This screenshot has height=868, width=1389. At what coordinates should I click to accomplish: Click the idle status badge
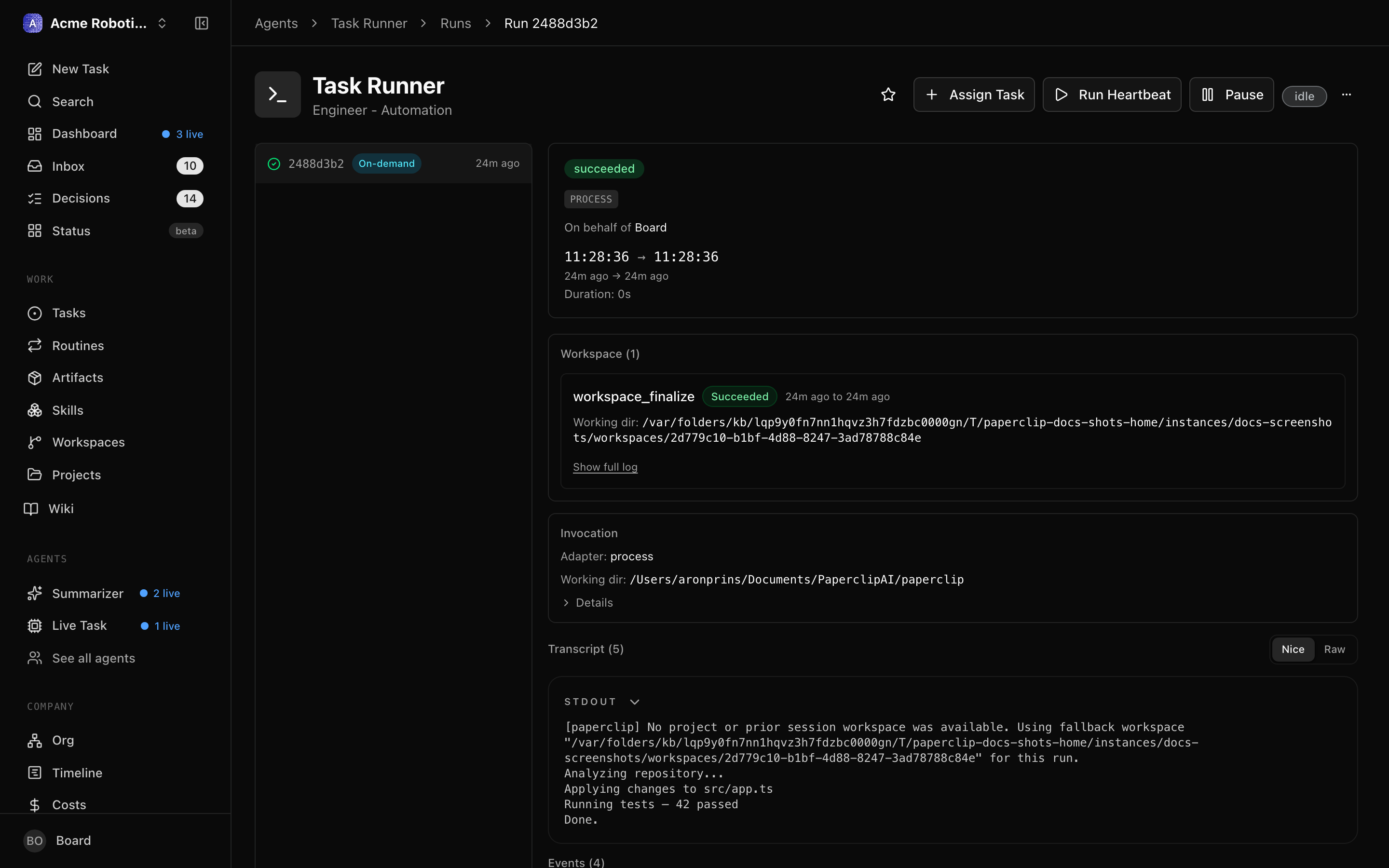[x=1305, y=96]
